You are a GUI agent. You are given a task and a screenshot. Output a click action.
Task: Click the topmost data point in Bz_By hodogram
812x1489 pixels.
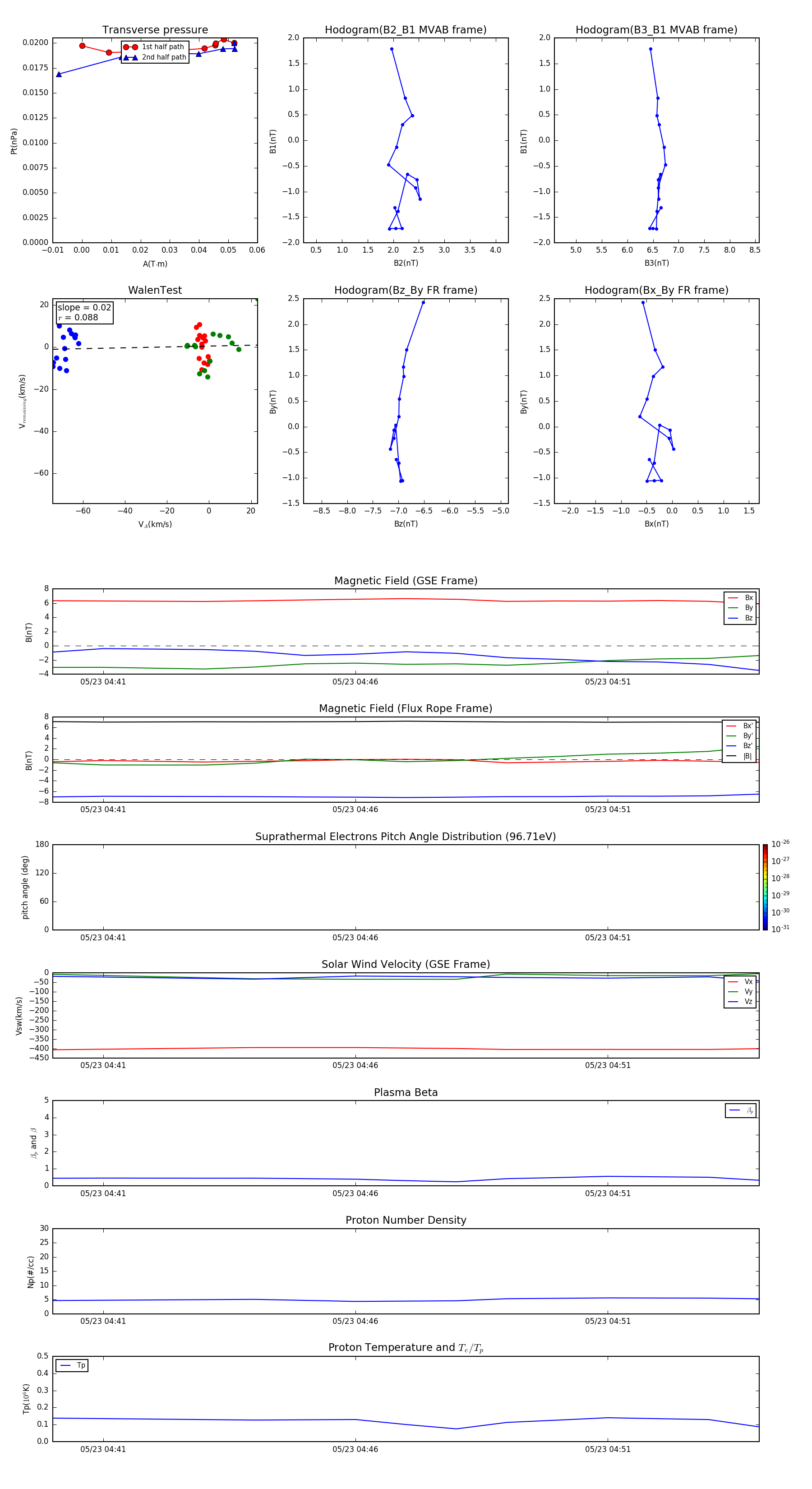click(424, 302)
